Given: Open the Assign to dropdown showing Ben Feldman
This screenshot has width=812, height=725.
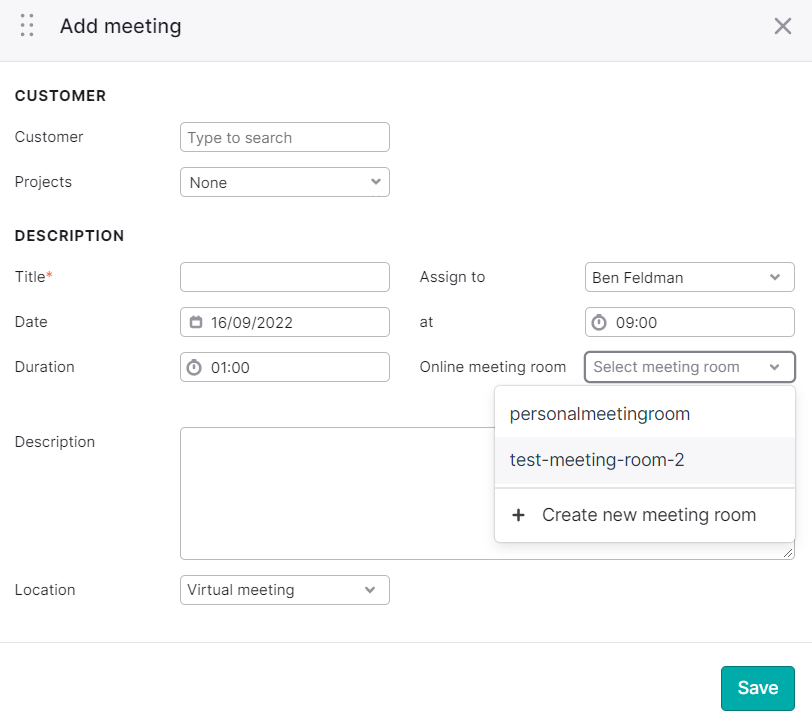Looking at the screenshot, I should pyautogui.click(x=689, y=277).
